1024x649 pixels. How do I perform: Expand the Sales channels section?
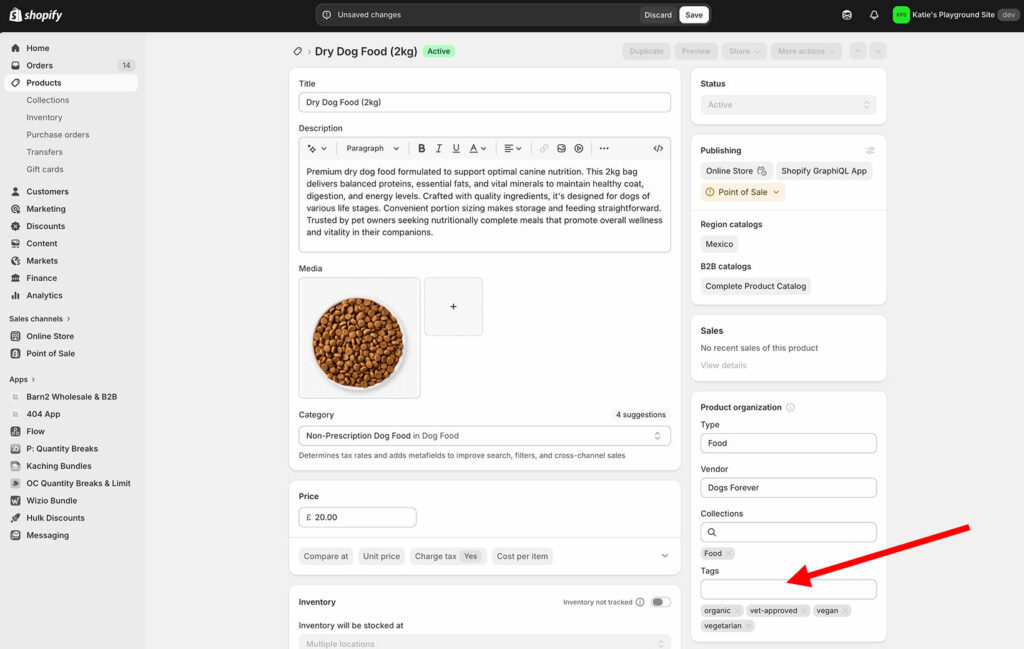tap(40, 319)
